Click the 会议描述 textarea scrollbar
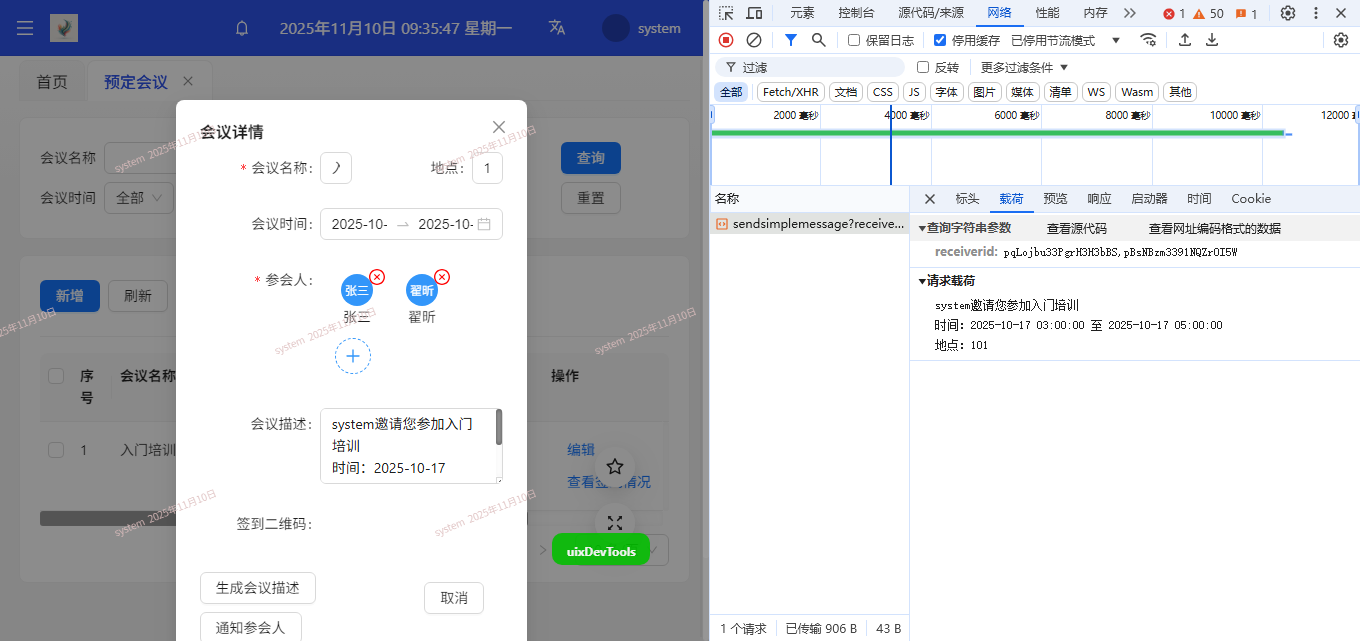Image resolution: width=1360 pixels, height=641 pixels. pyautogui.click(x=499, y=427)
